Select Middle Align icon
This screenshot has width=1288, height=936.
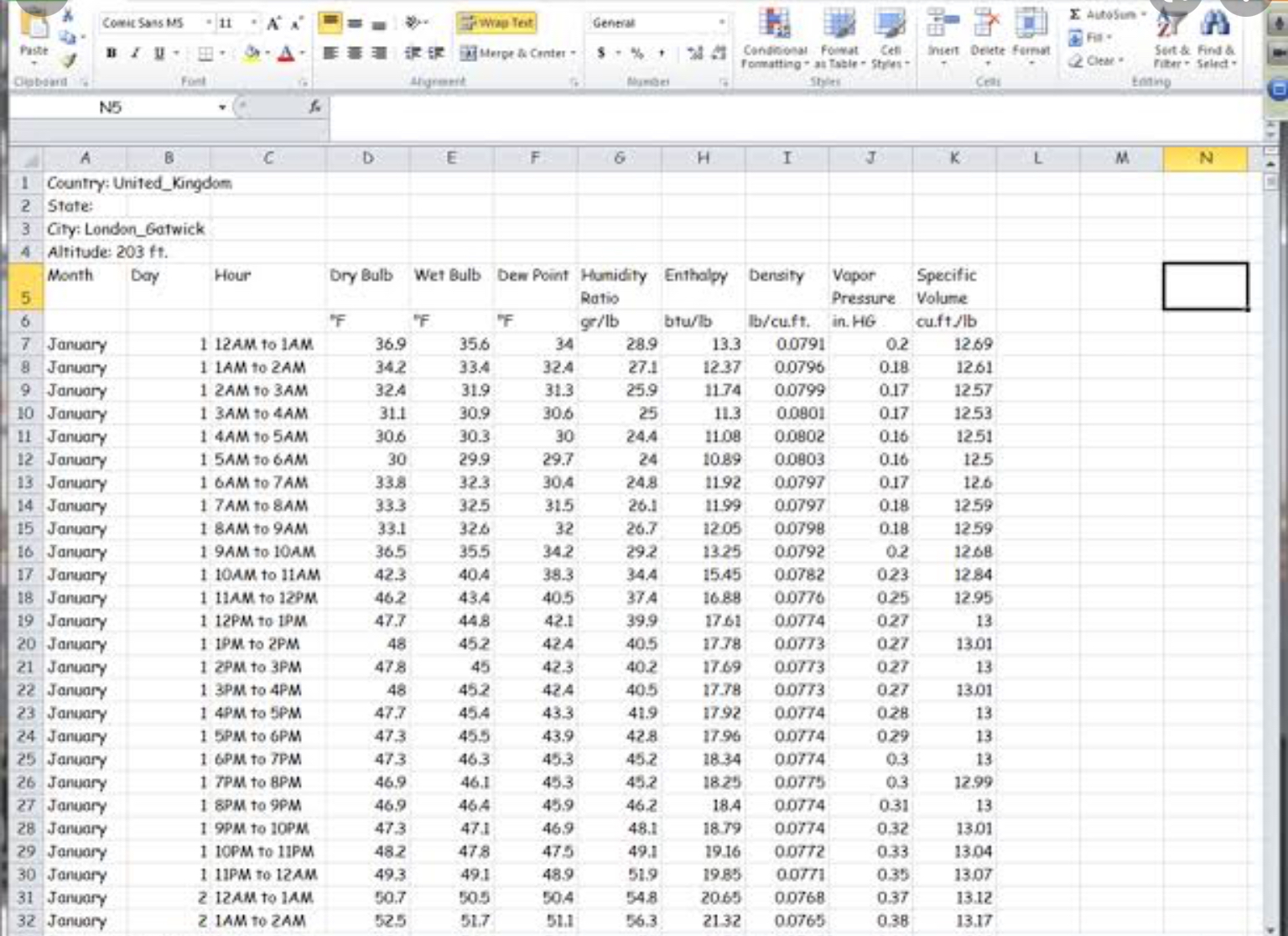tap(355, 23)
